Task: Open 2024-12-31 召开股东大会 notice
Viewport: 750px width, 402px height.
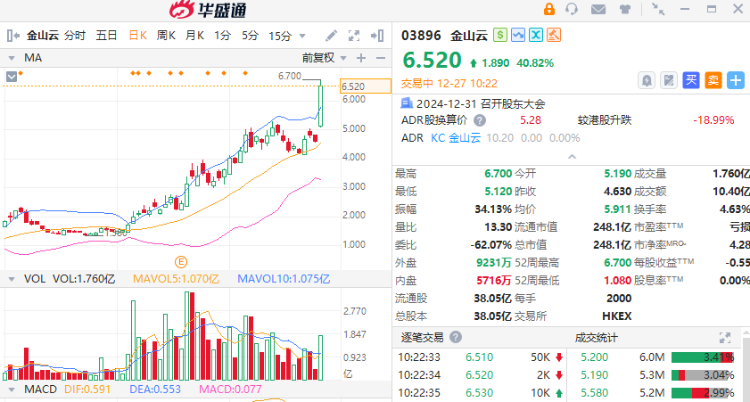Action: coord(480,104)
